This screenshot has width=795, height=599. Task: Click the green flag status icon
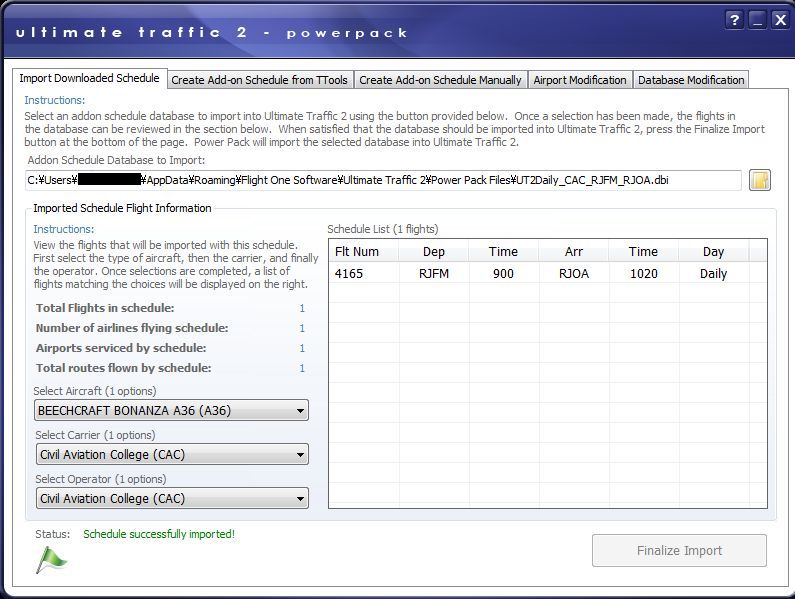51,560
